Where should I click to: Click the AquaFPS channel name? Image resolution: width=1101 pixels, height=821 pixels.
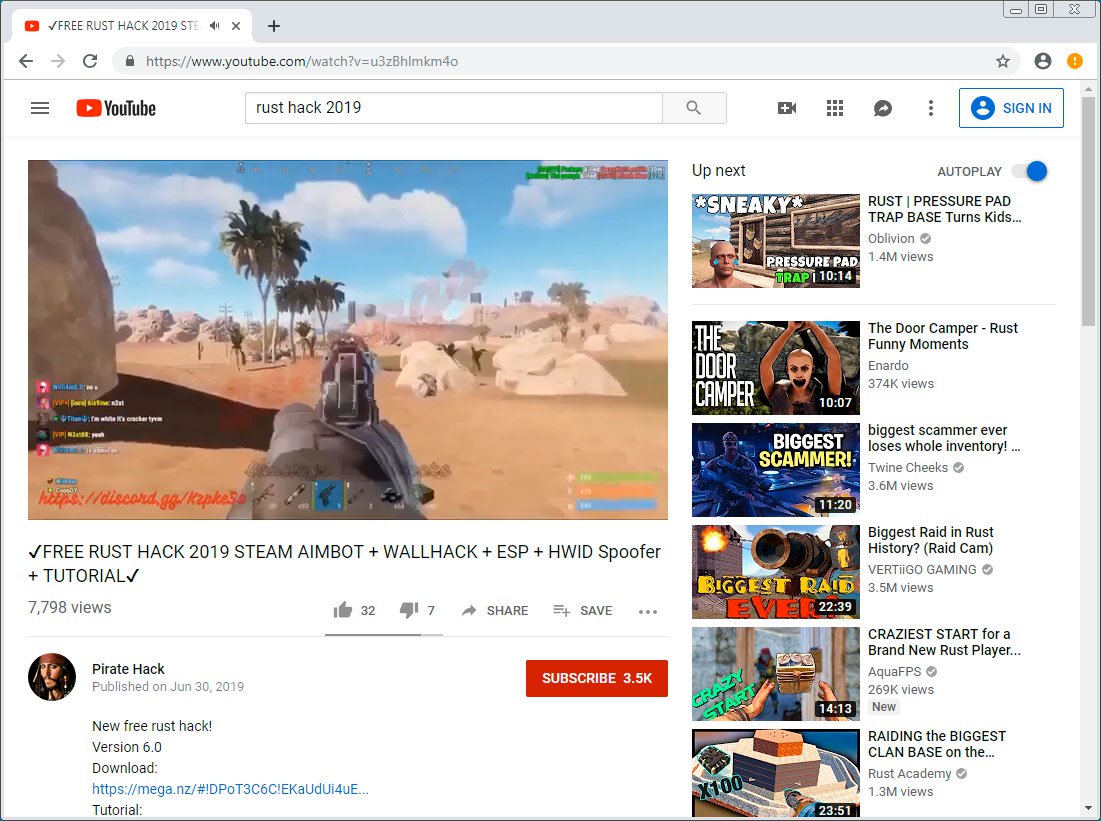point(895,671)
